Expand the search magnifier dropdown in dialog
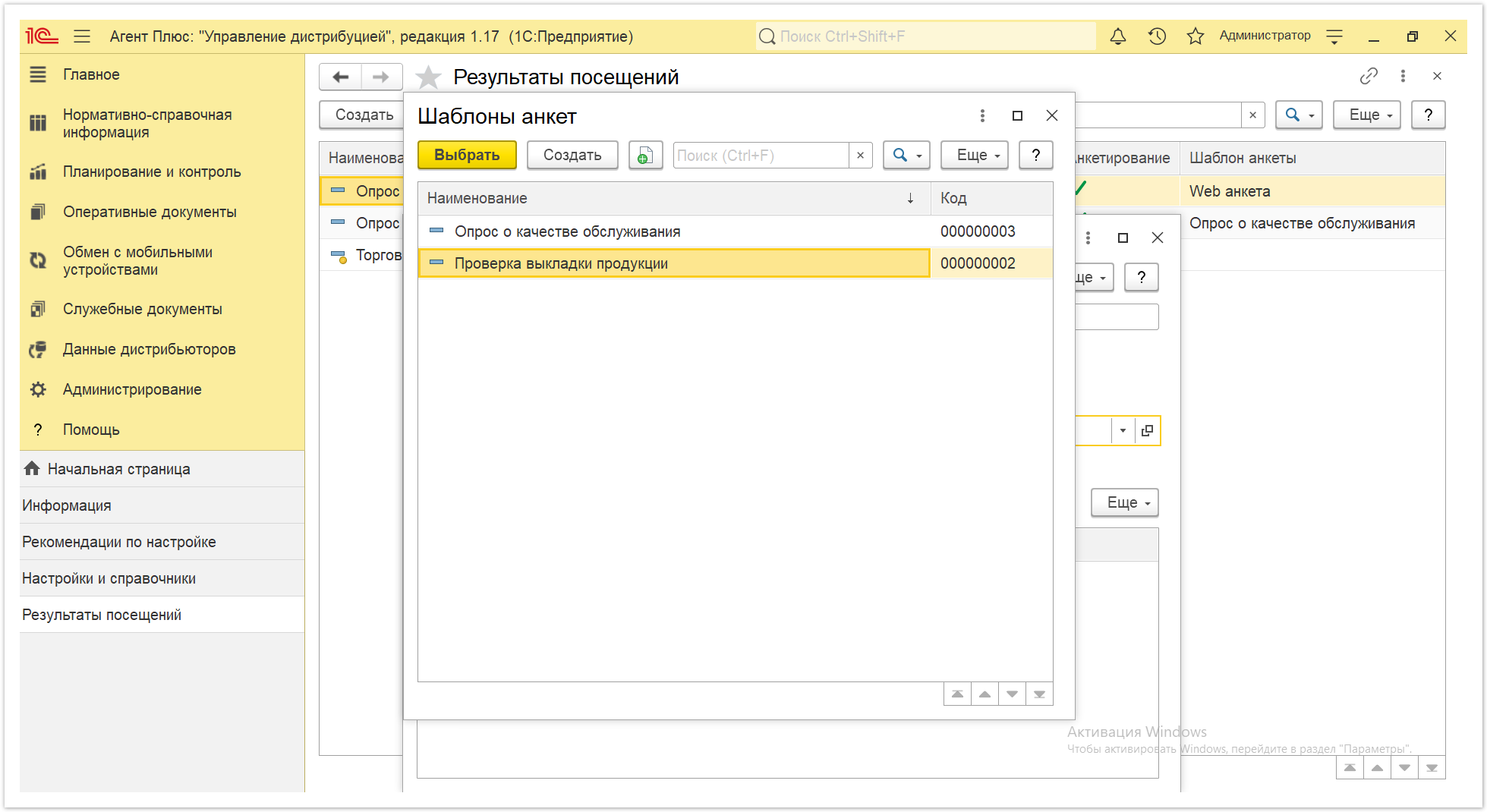The height and width of the screenshot is (812, 1487). pyautogui.click(x=906, y=155)
